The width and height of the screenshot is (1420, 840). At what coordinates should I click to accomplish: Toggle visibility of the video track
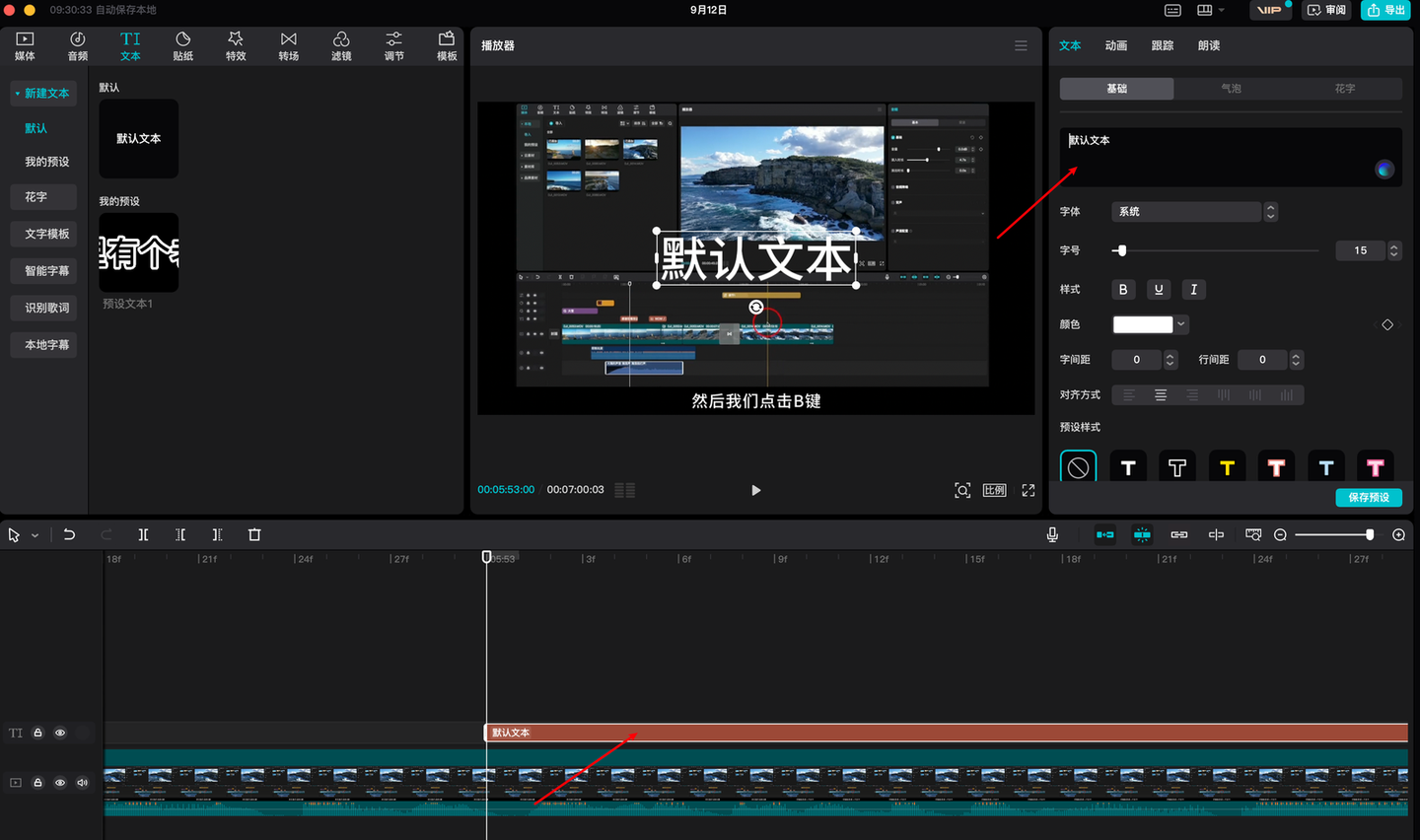click(60, 783)
